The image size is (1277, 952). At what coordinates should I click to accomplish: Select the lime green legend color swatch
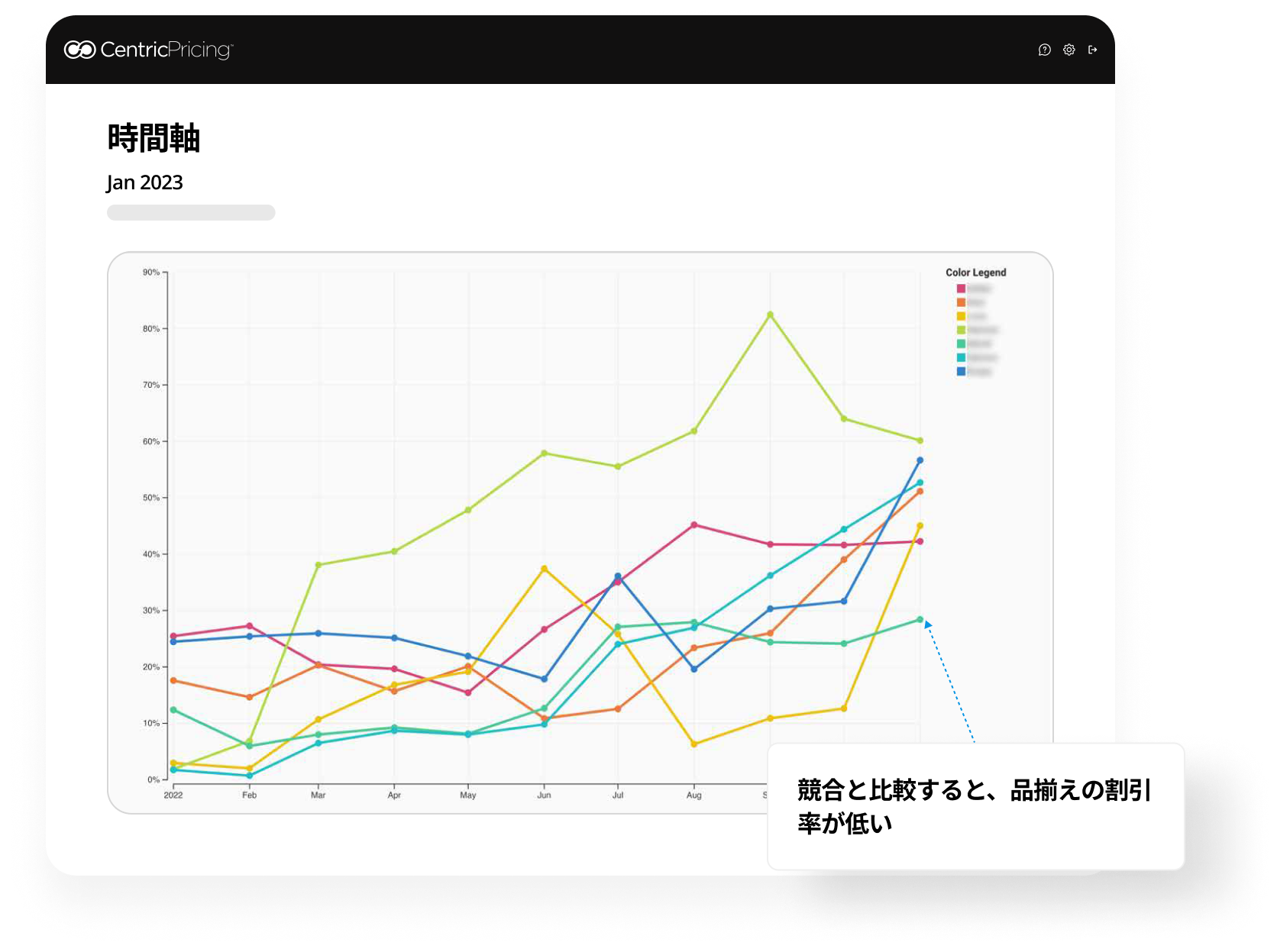click(961, 330)
